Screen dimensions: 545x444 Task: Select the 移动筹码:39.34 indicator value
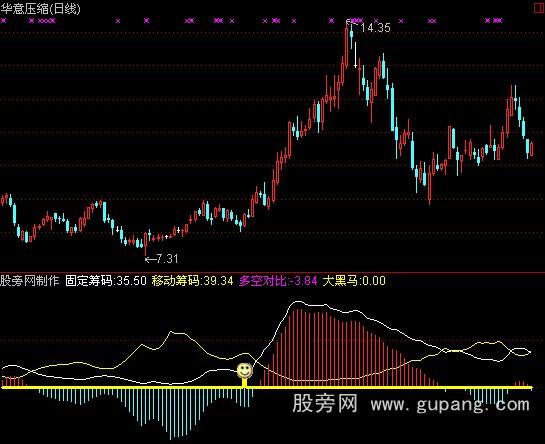(x=193, y=281)
